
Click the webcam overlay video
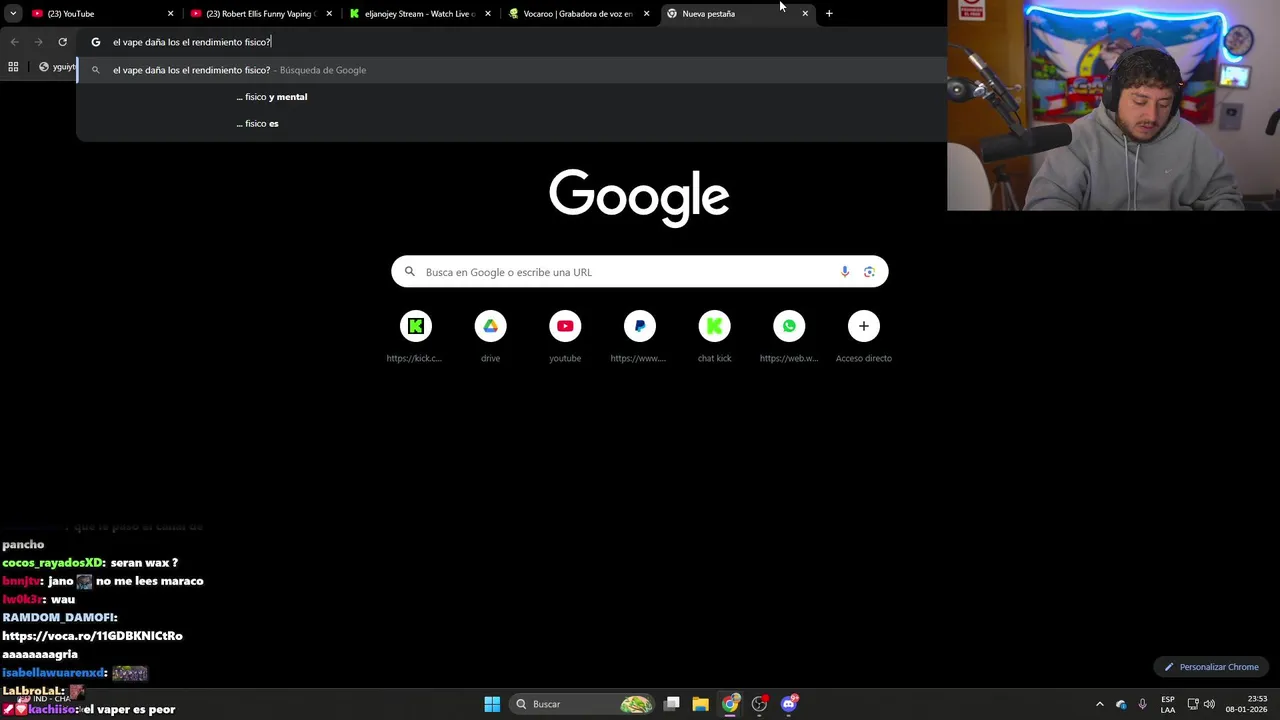[1113, 105]
